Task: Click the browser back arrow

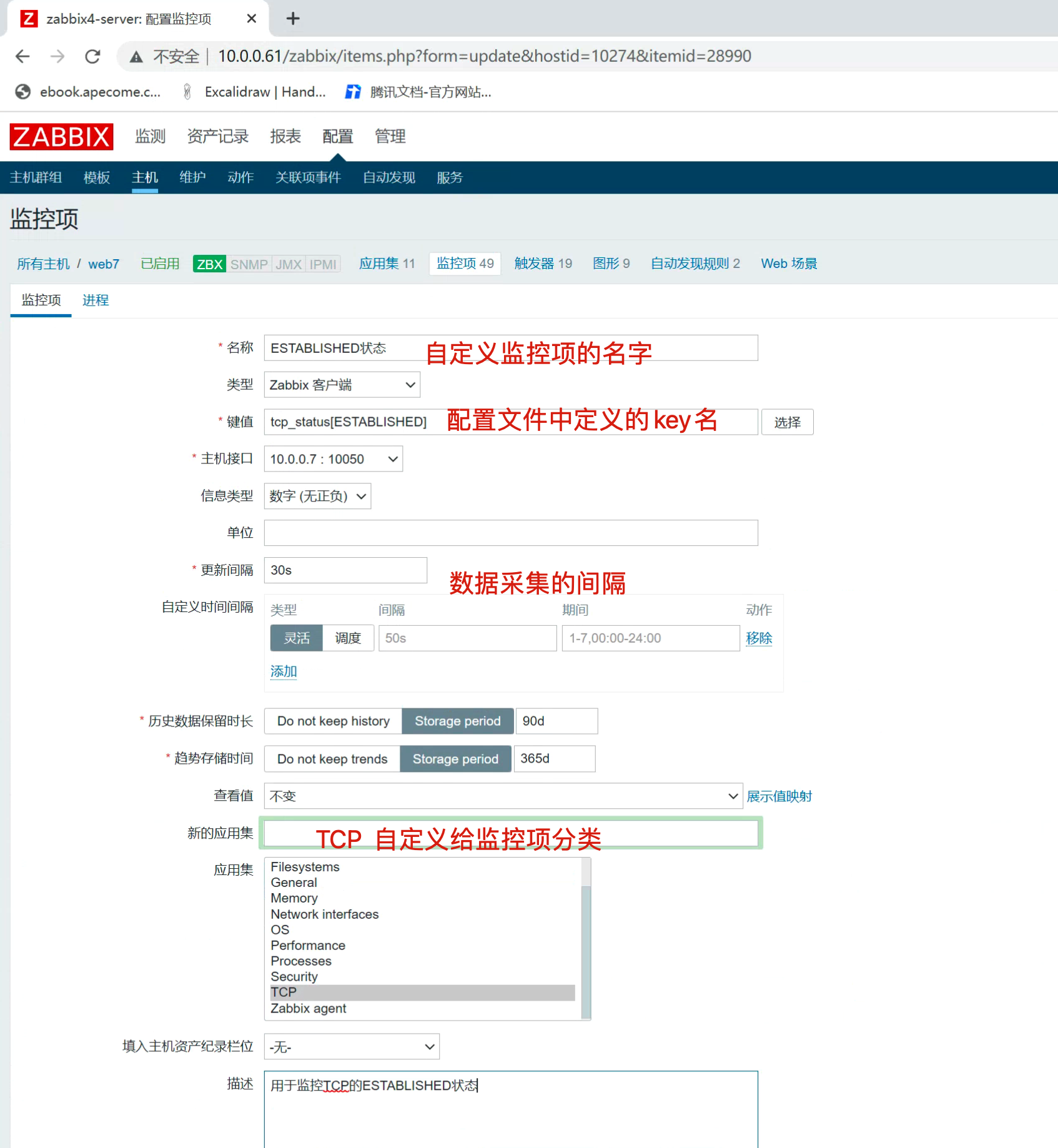Action: tap(22, 56)
